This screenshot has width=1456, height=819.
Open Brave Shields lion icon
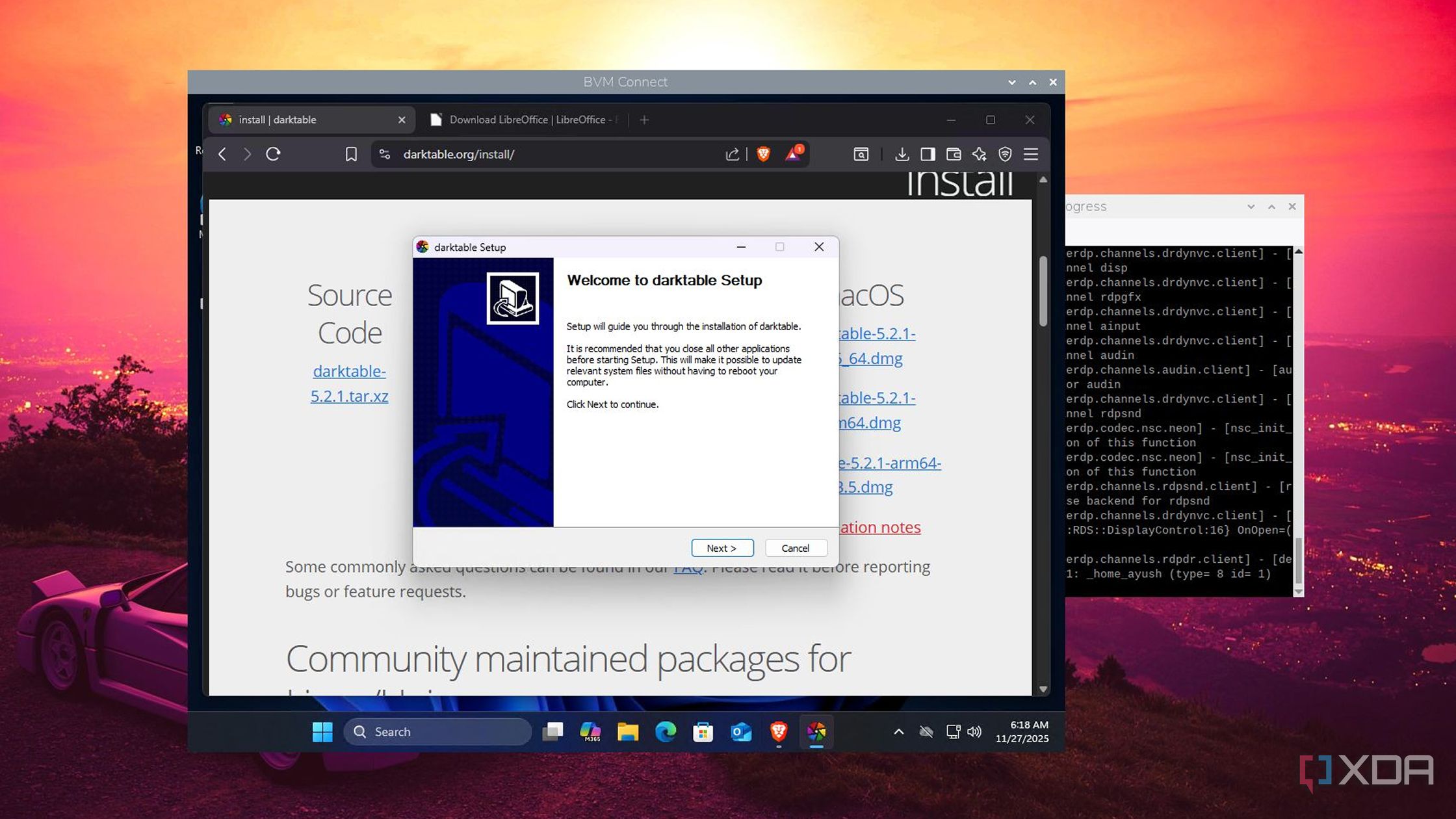pos(764,154)
